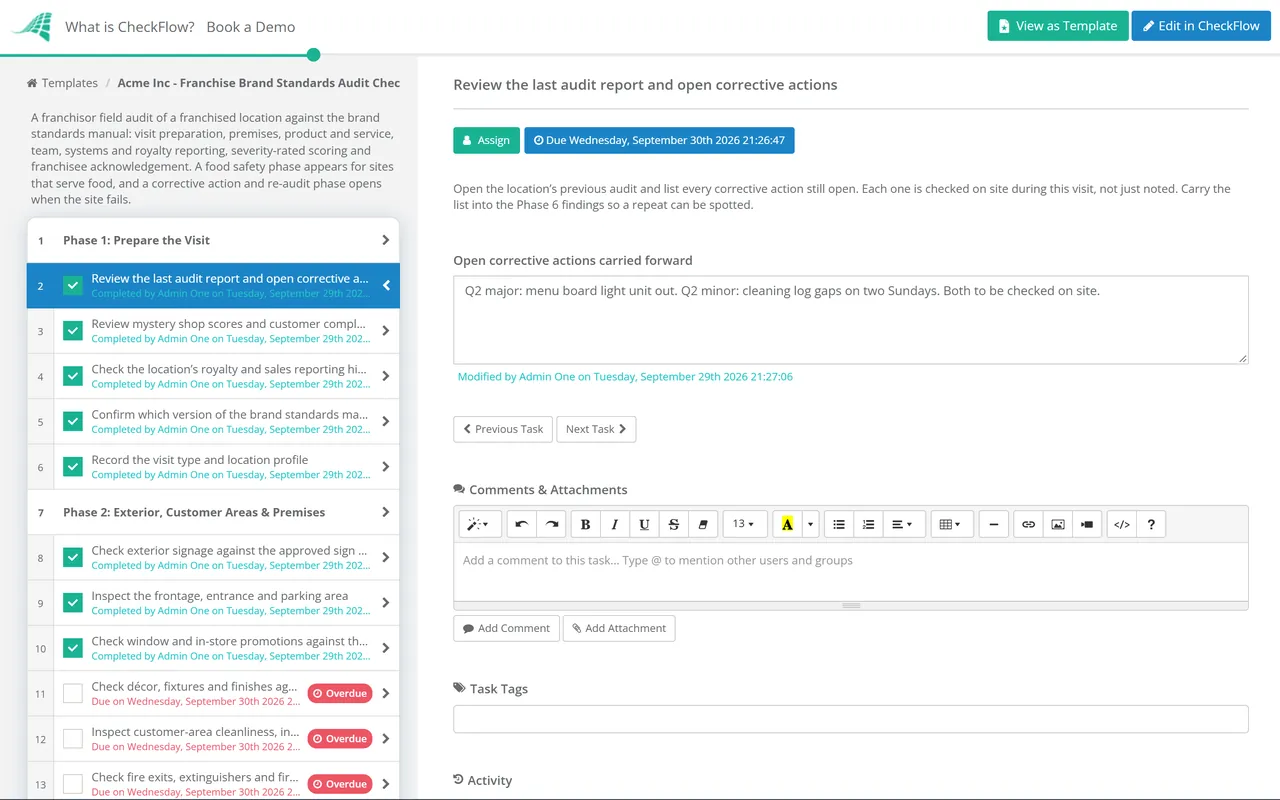Toggle italic formatting in the comment editor
Viewport: 1280px width, 800px height.
[615, 524]
